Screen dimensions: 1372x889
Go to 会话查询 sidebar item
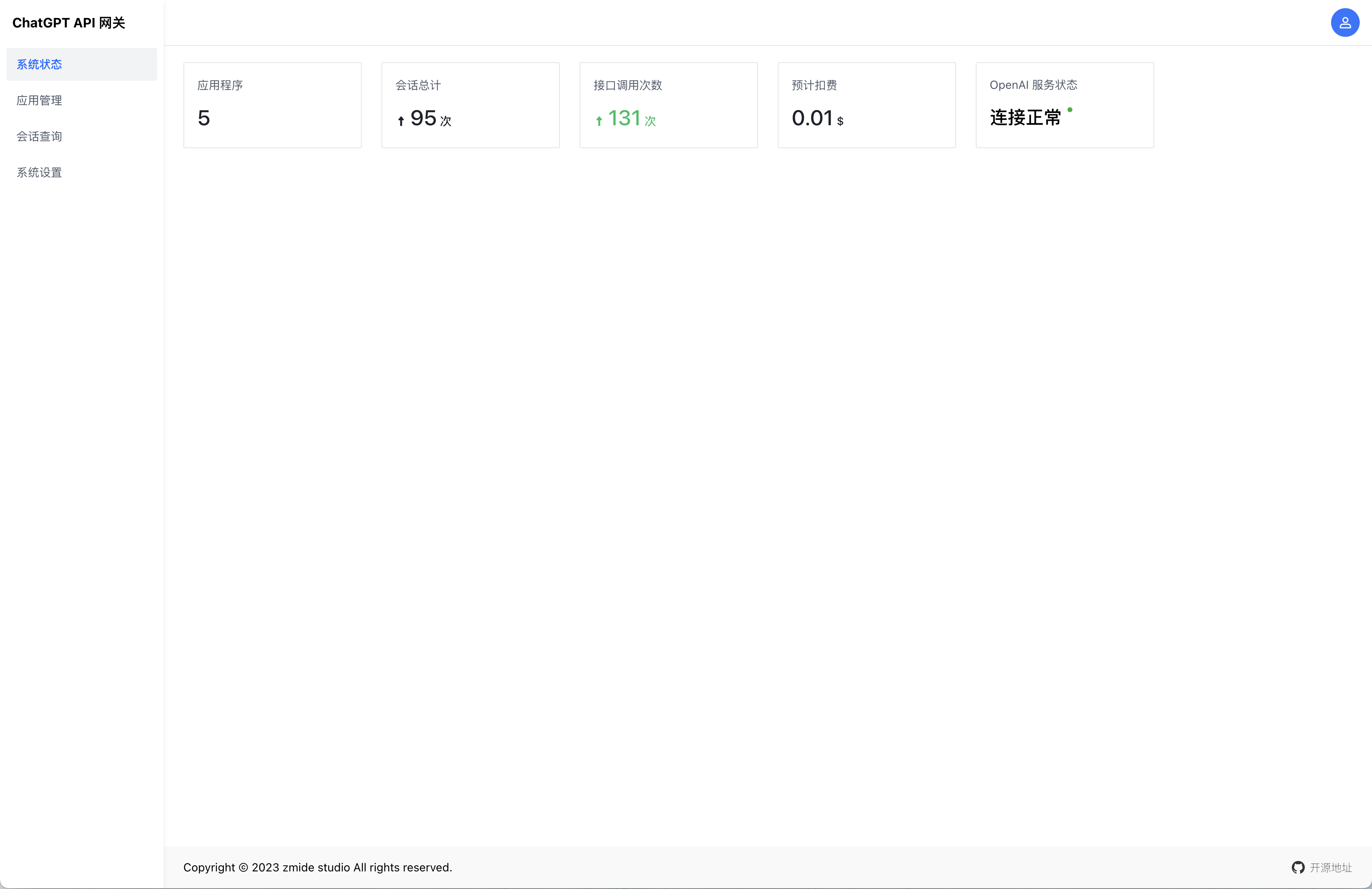pyautogui.click(x=39, y=137)
